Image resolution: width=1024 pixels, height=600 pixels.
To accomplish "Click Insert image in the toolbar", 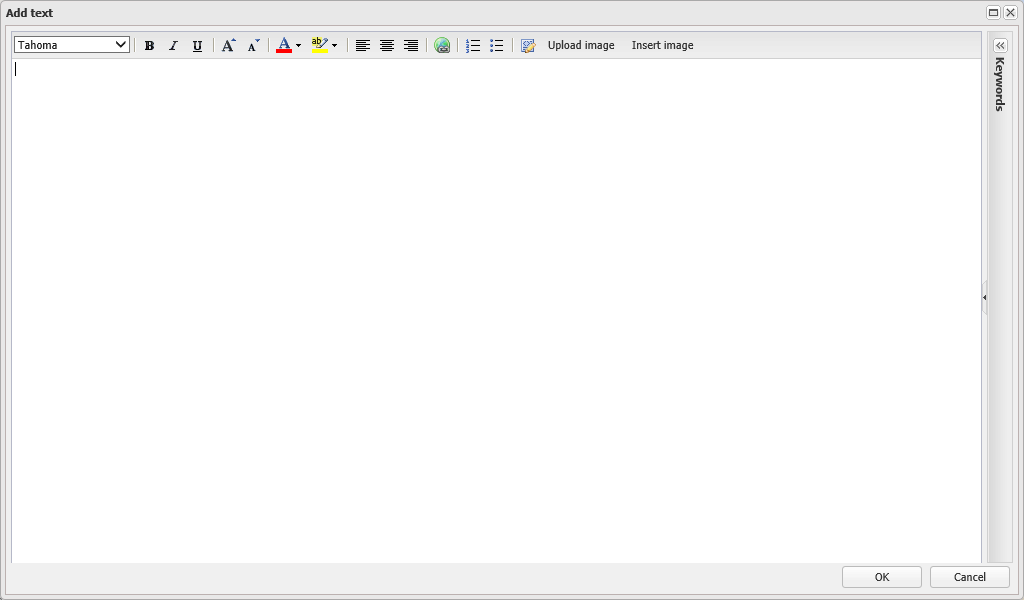I will pyautogui.click(x=662, y=46).
